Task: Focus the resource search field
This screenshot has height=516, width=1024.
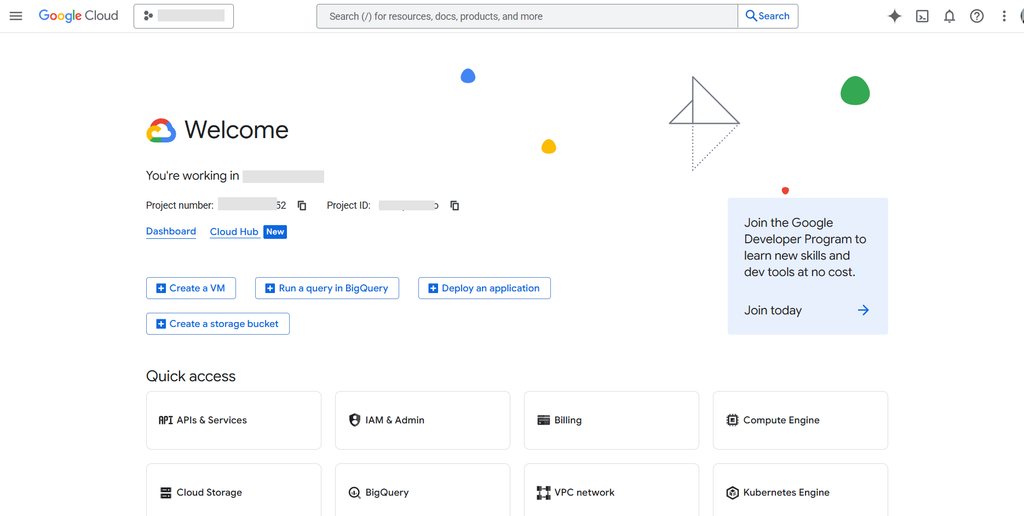Action: [527, 16]
